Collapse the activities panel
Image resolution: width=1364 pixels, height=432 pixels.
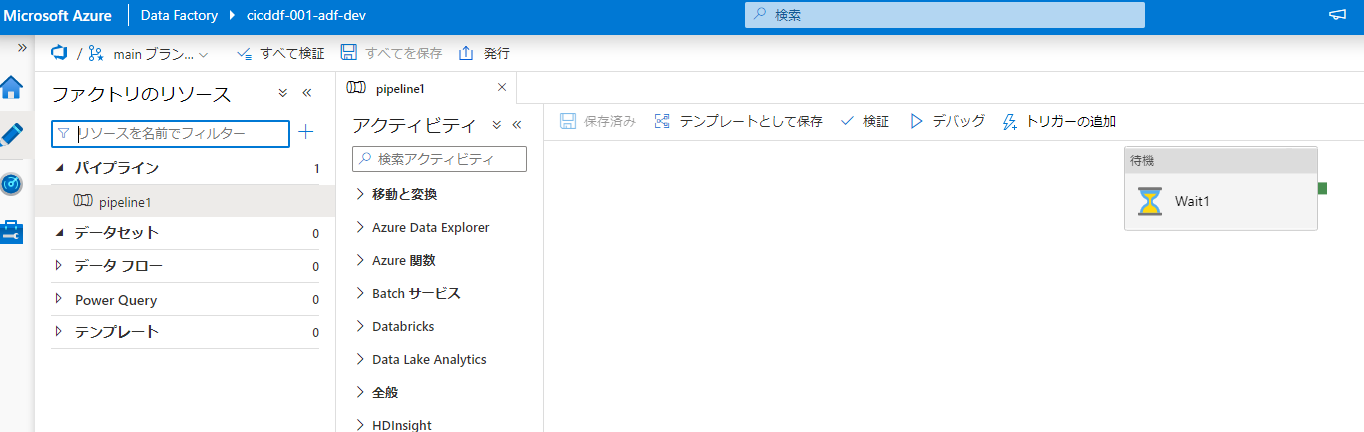click(517, 125)
